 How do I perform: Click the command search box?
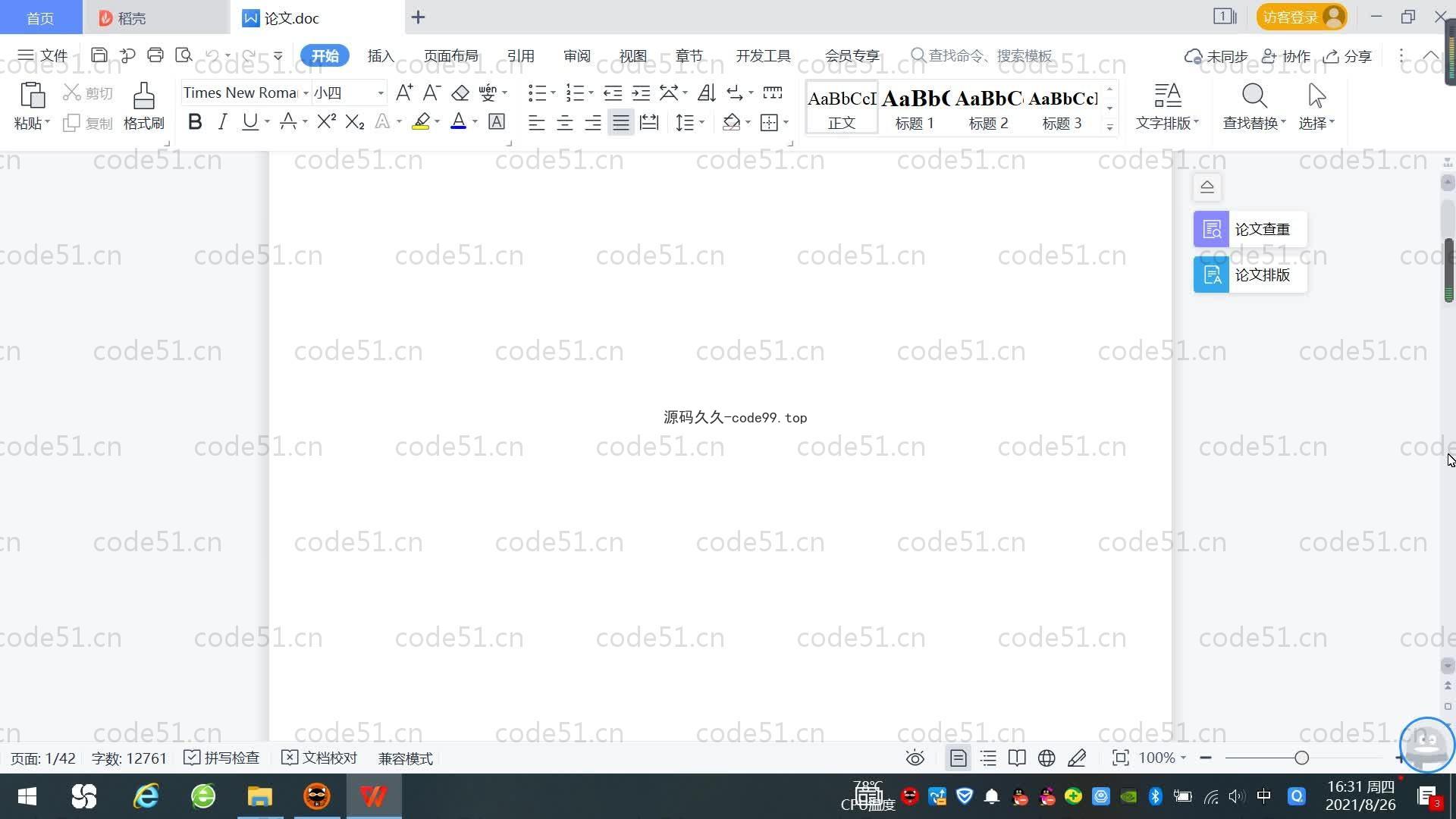[982, 56]
